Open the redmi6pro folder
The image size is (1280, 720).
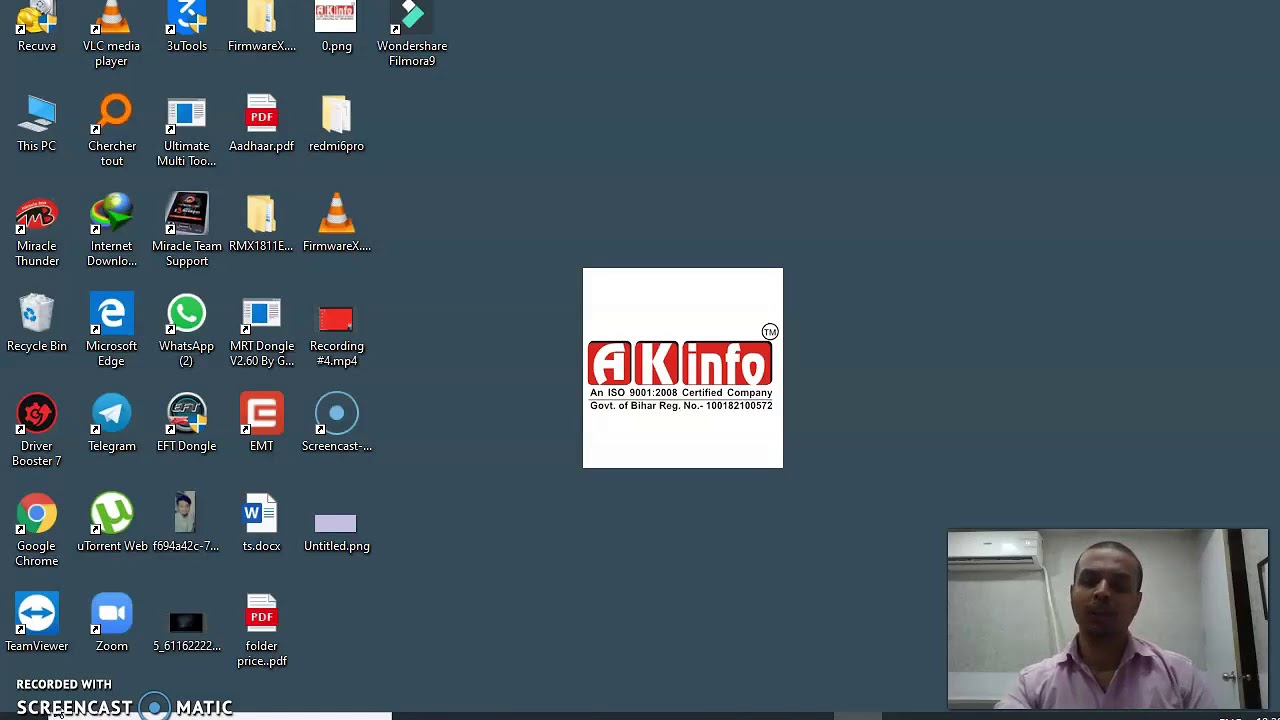coord(336,124)
